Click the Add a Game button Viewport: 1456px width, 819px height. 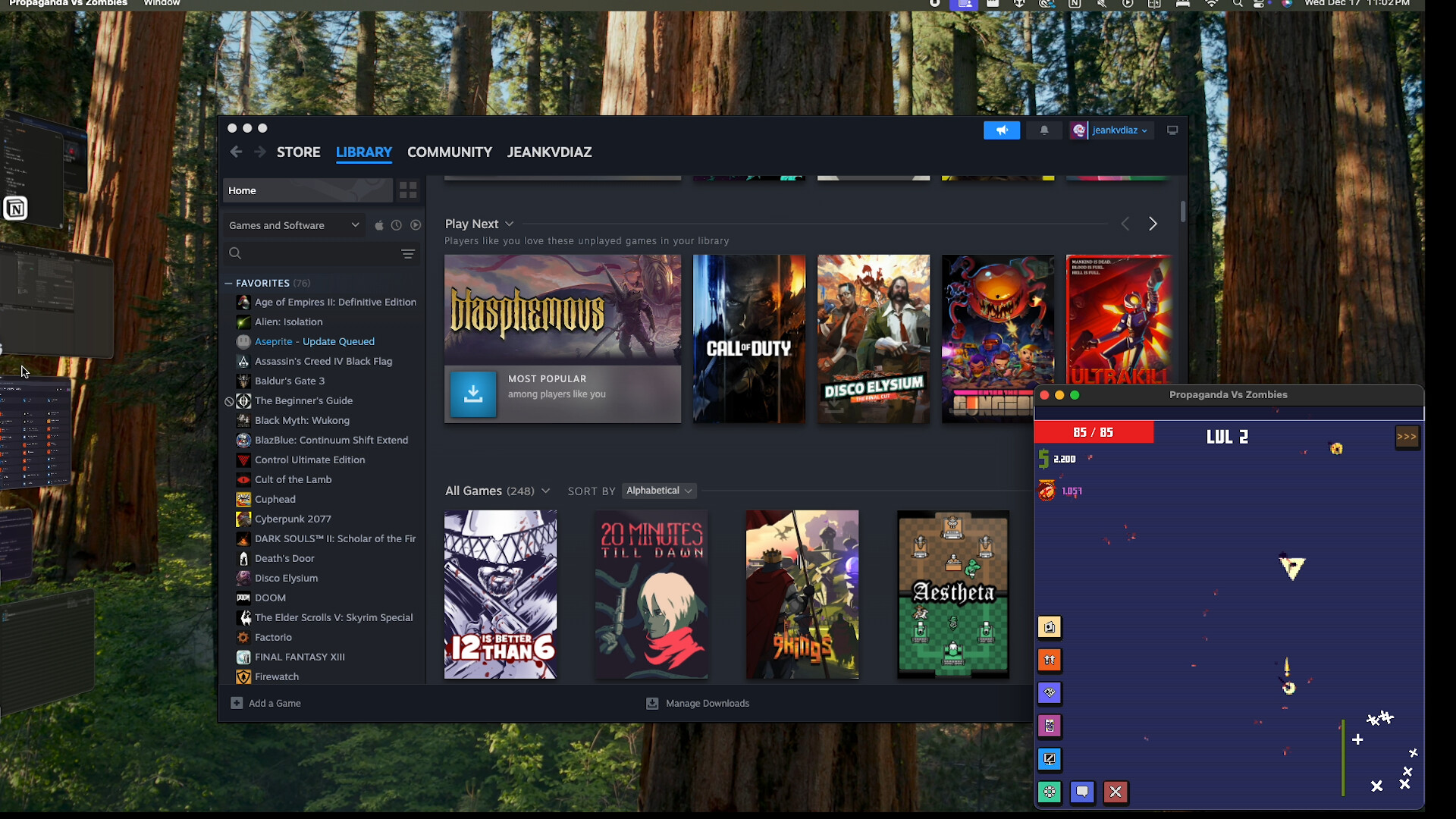point(265,703)
